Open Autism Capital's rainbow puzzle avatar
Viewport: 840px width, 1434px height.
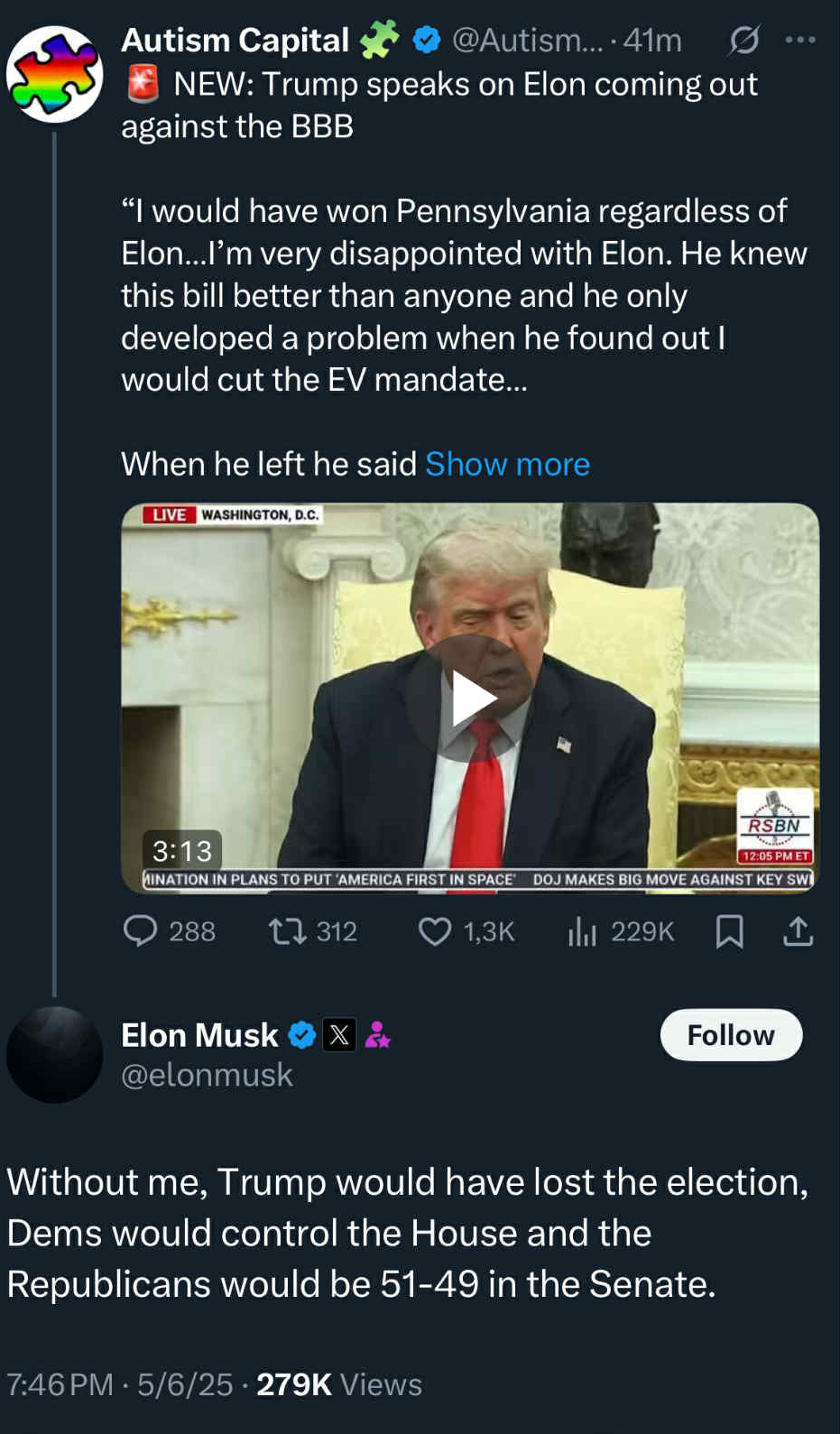point(54,74)
